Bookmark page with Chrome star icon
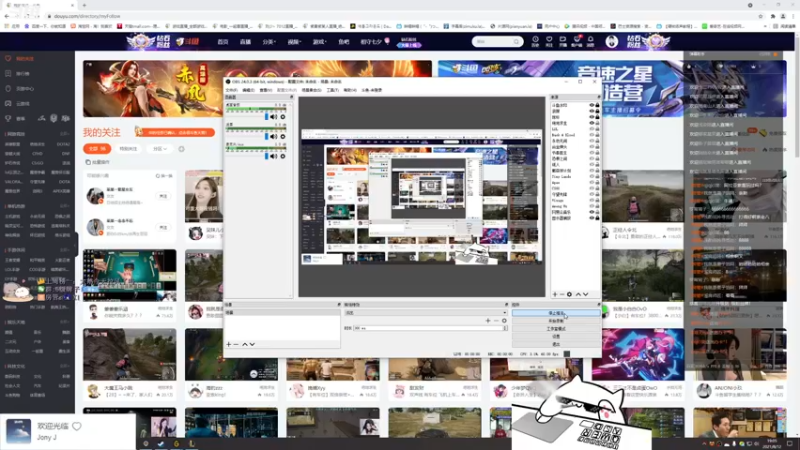800x450 pixels. point(760,16)
